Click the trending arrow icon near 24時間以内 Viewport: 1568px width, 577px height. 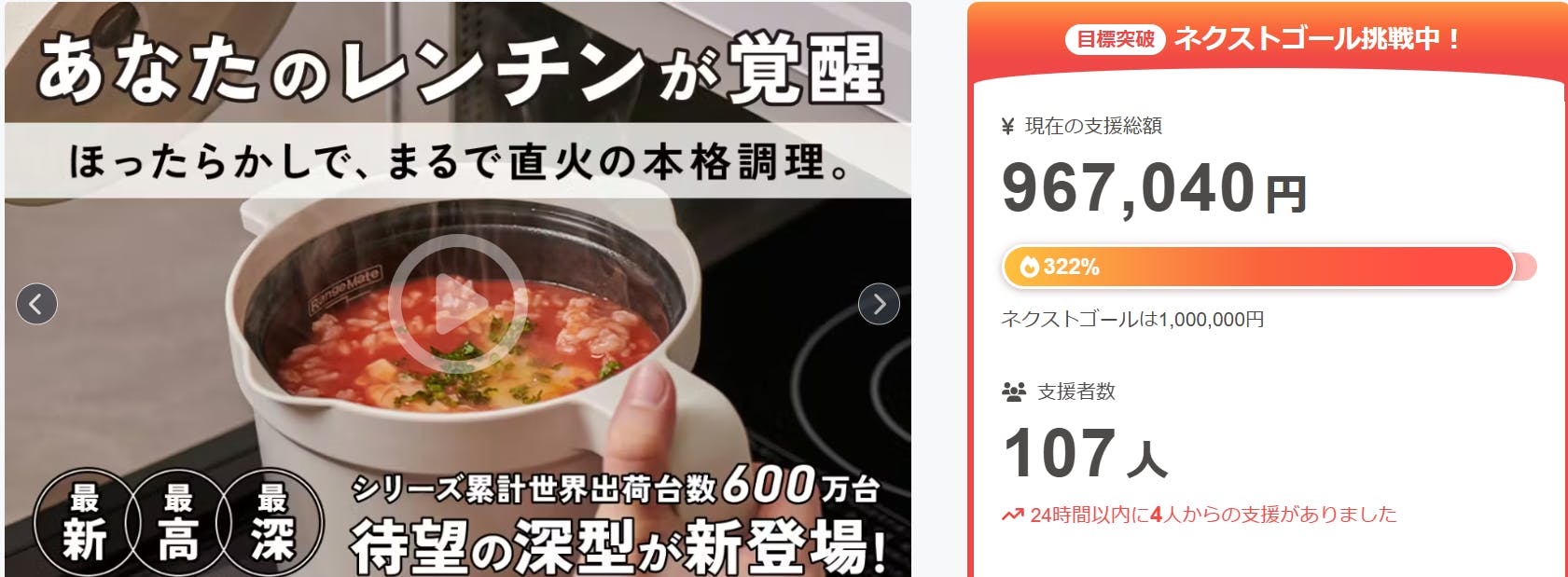(x=1012, y=515)
